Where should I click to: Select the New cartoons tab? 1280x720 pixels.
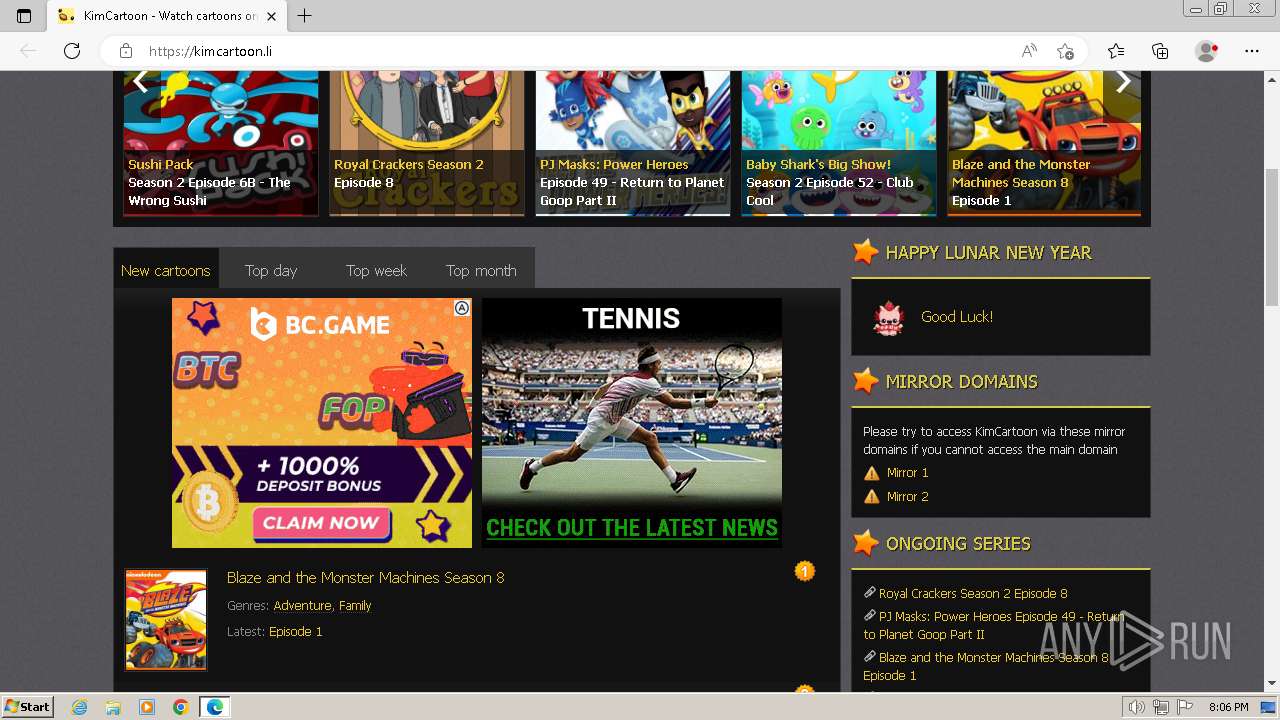click(166, 270)
